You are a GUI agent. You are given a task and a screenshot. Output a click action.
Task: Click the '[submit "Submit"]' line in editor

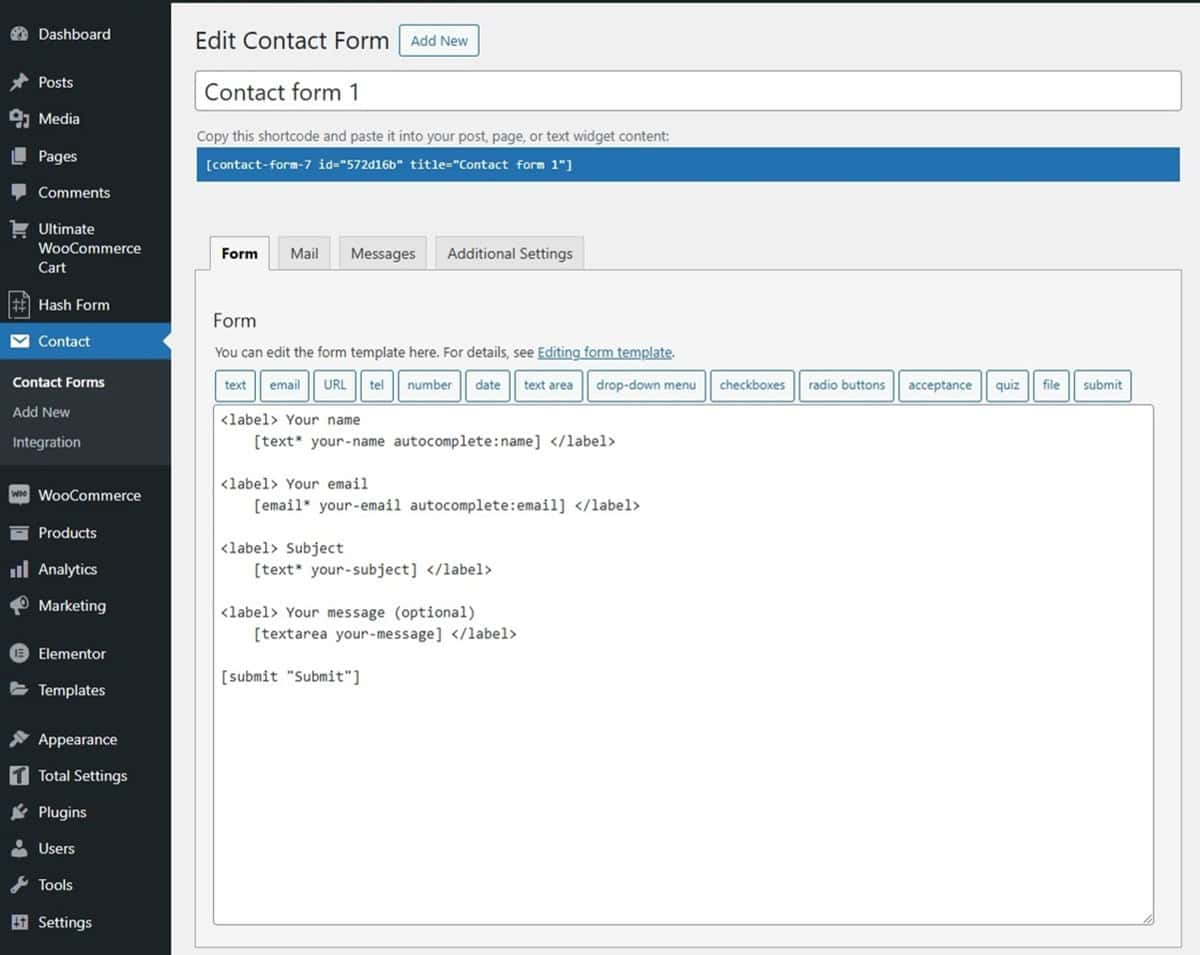coord(290,677)
